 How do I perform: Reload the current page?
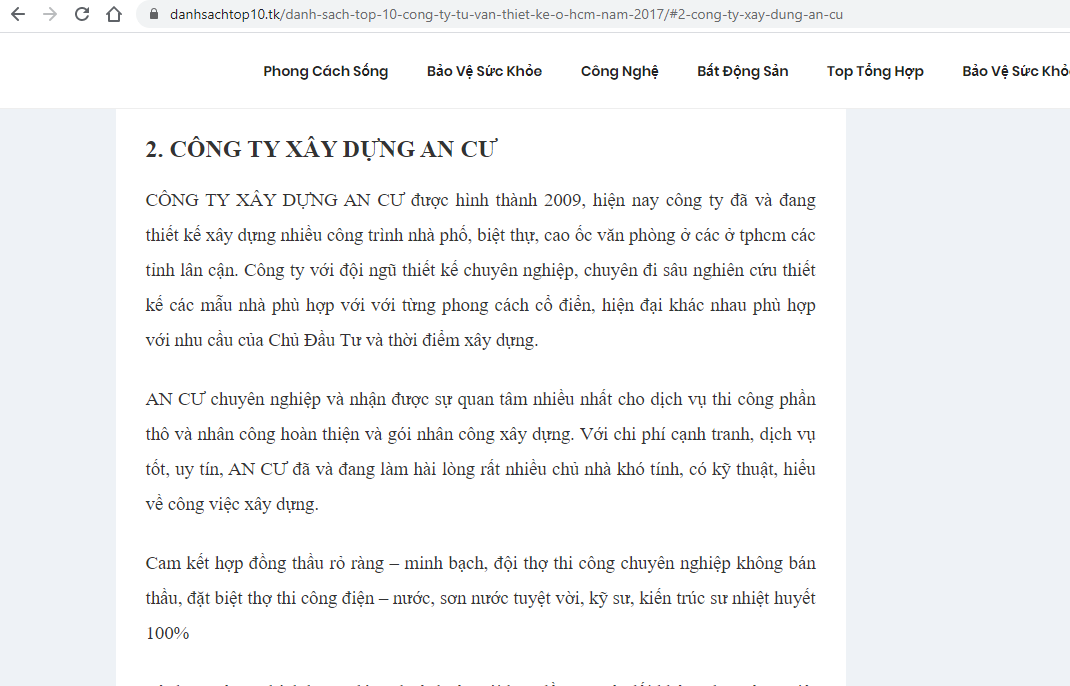(x=82, y=15)
